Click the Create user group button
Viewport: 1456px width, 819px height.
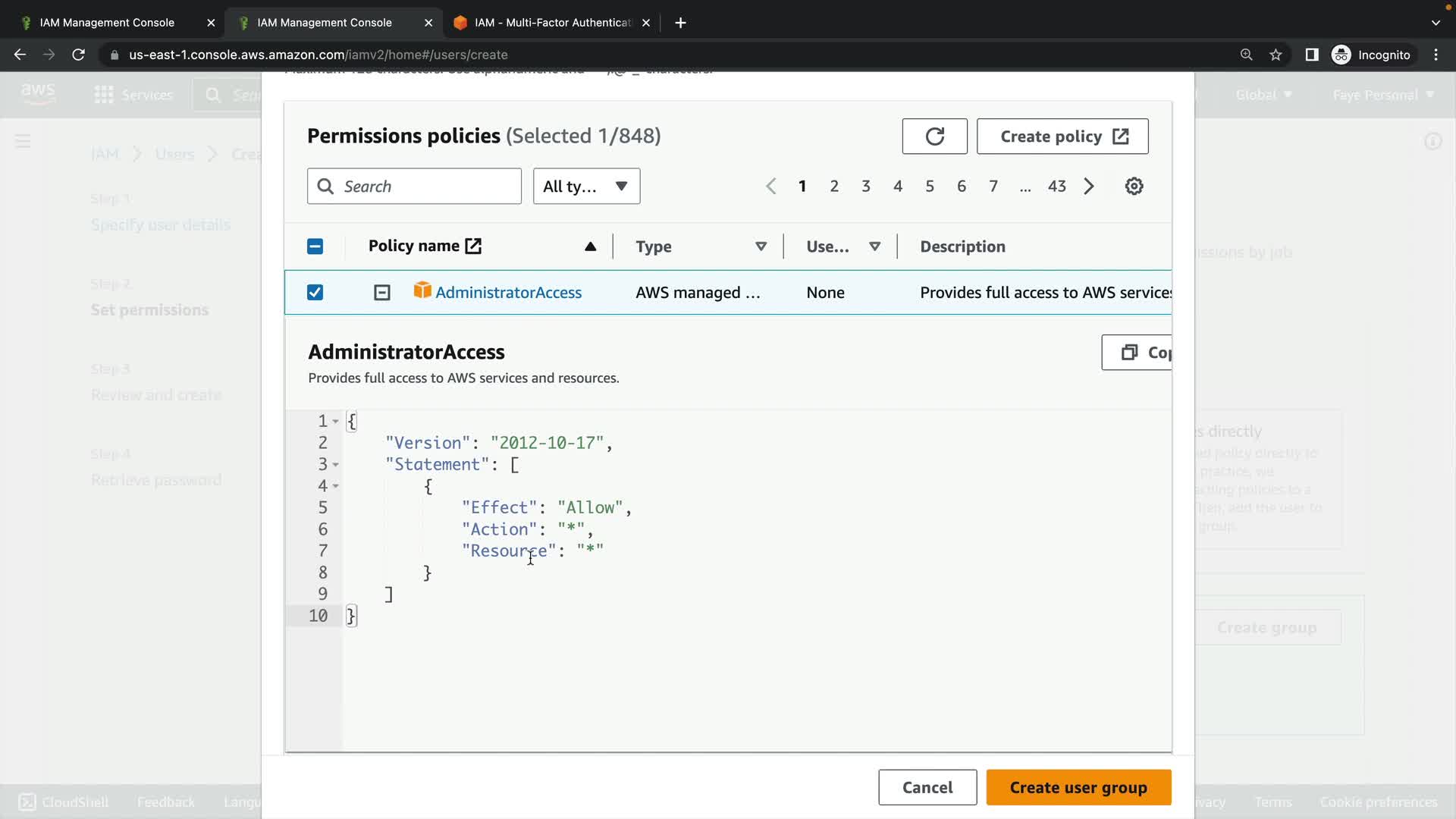1078,787
